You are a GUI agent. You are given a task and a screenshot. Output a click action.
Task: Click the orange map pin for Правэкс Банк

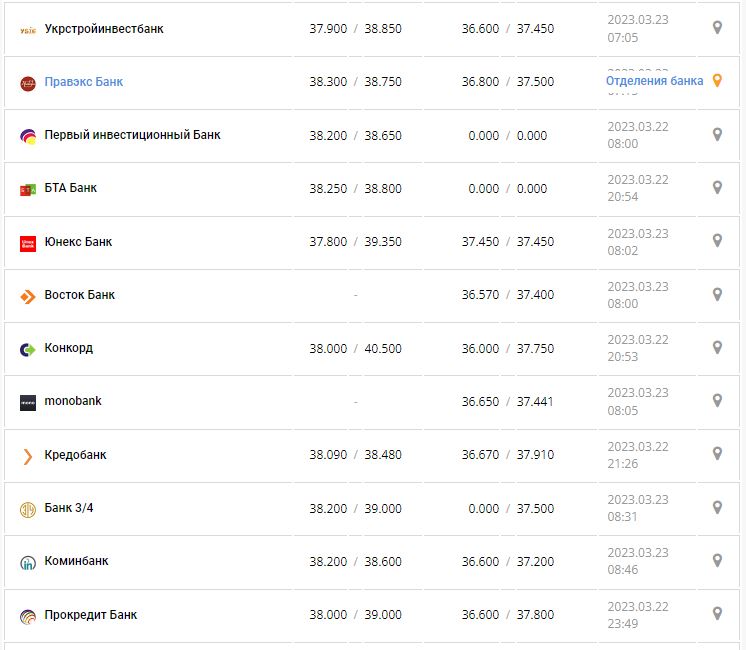pos(717,81)
